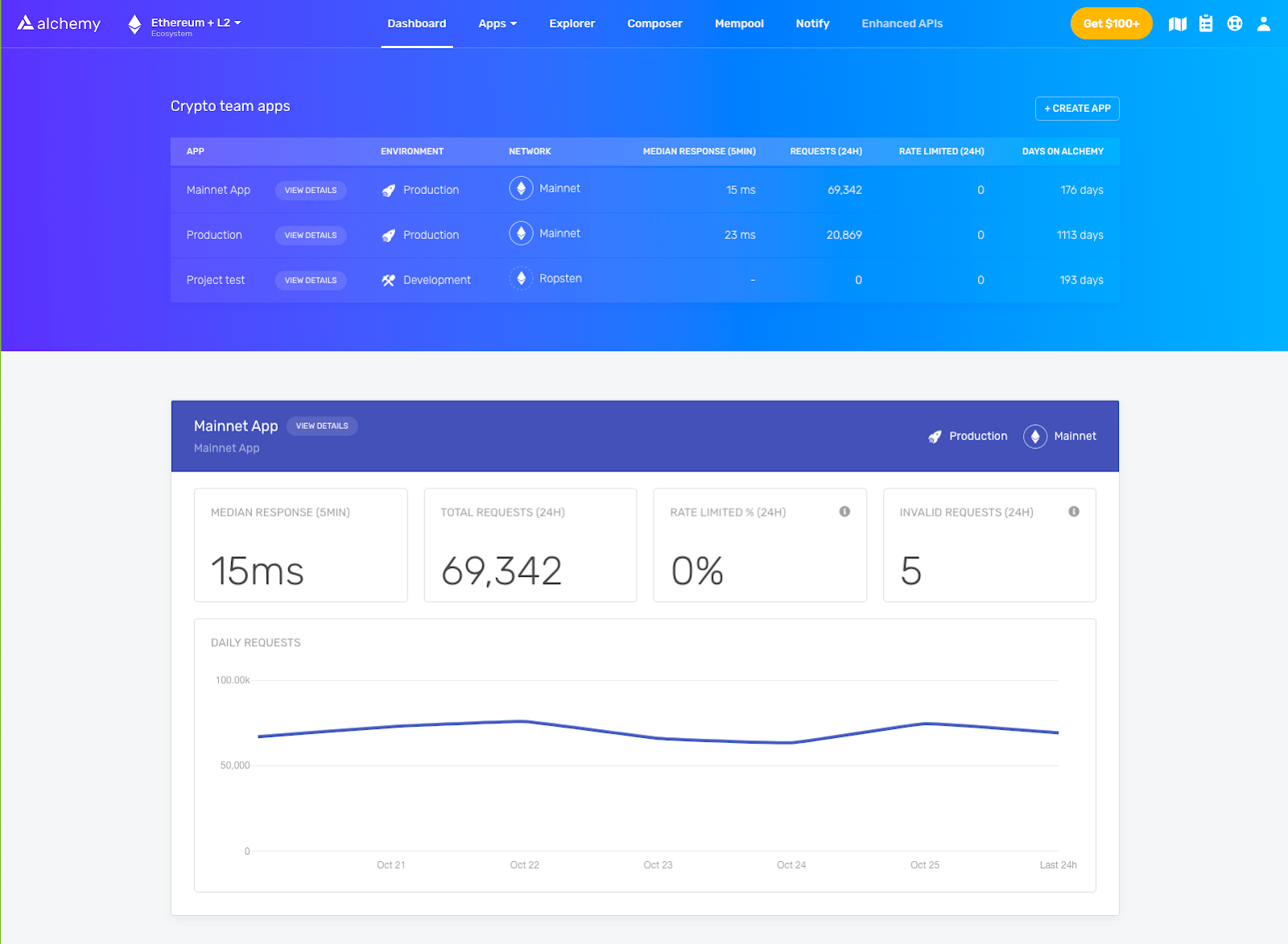This screenshot has width=1288, height=944.
Task: Click the Environment column header
Action: click(x=412, y=151)
